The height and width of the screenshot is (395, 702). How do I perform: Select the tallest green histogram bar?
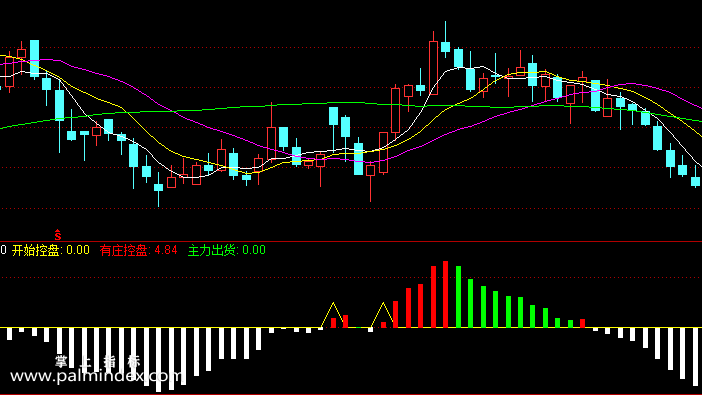click(x=458, y=297)
